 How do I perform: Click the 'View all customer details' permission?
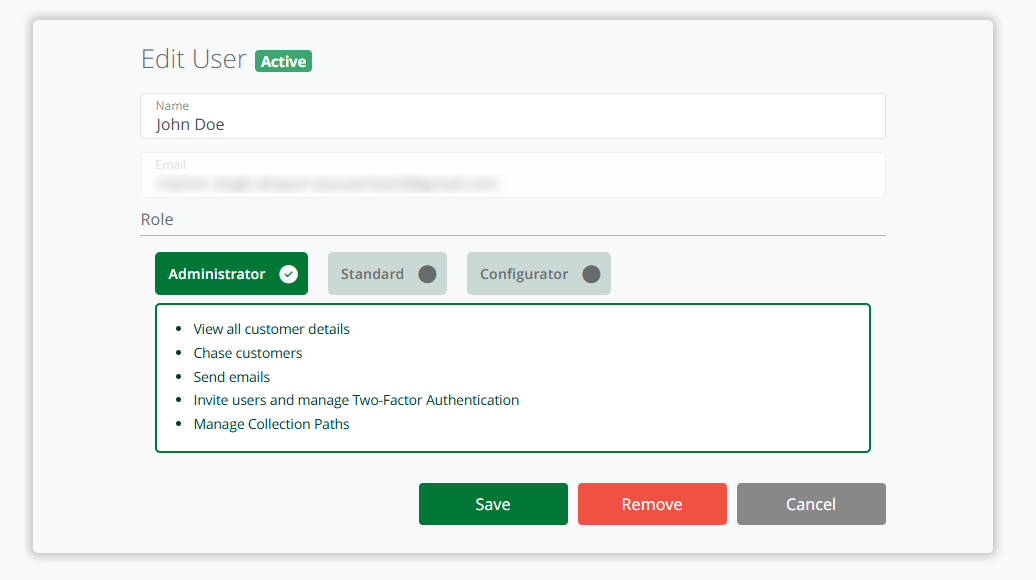[x=271, y=329]
